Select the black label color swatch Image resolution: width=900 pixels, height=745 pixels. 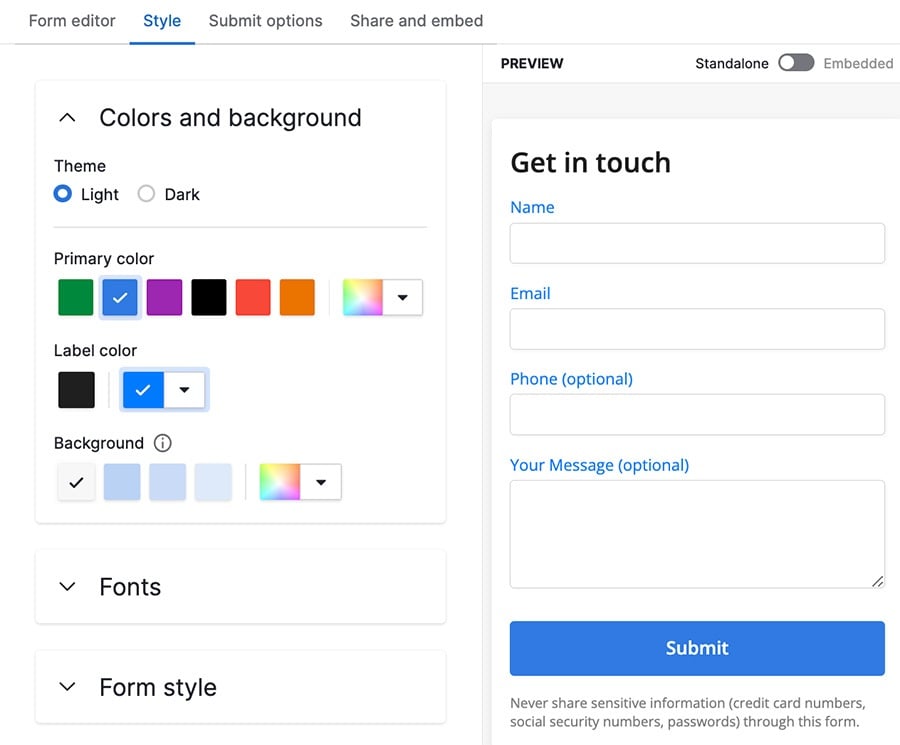(x=76, y=389)
